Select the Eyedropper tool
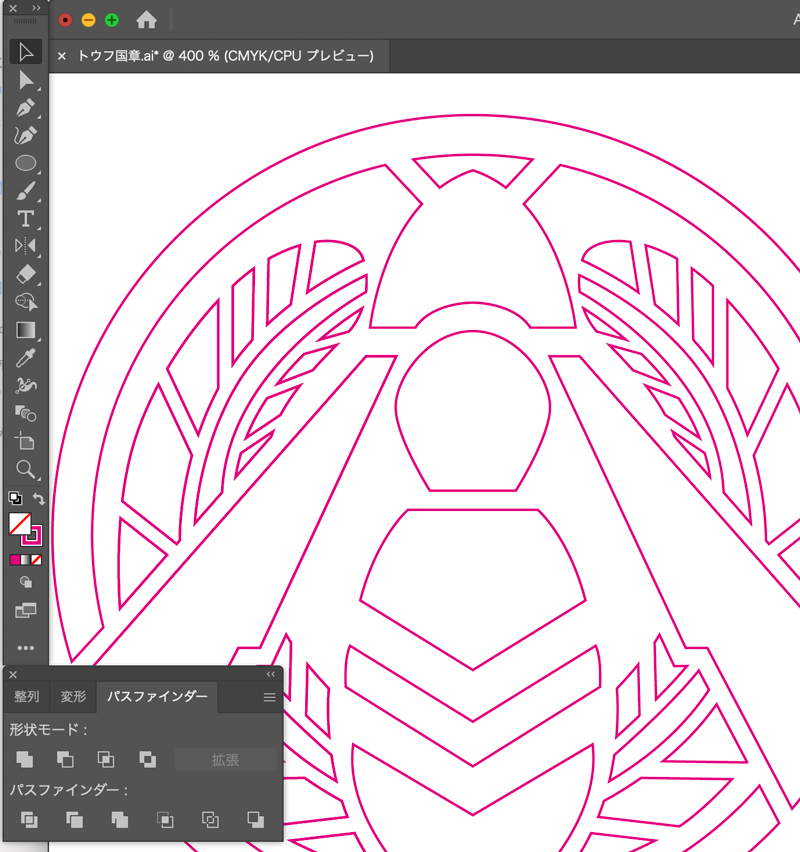This screenshot has height=852, width=800. (26, 358)
